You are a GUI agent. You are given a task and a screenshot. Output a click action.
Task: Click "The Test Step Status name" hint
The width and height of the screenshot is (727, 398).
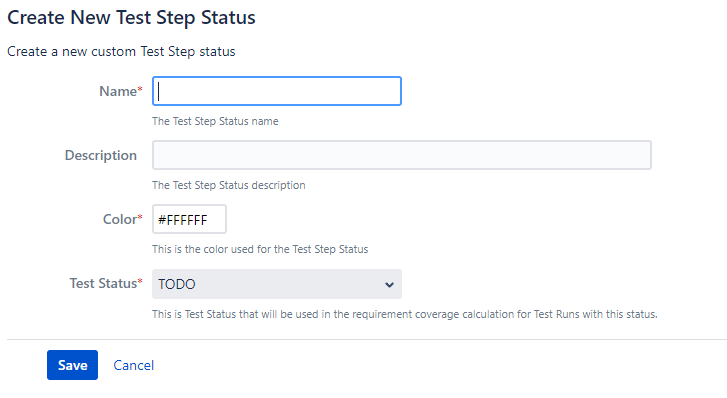click(215, 122)
